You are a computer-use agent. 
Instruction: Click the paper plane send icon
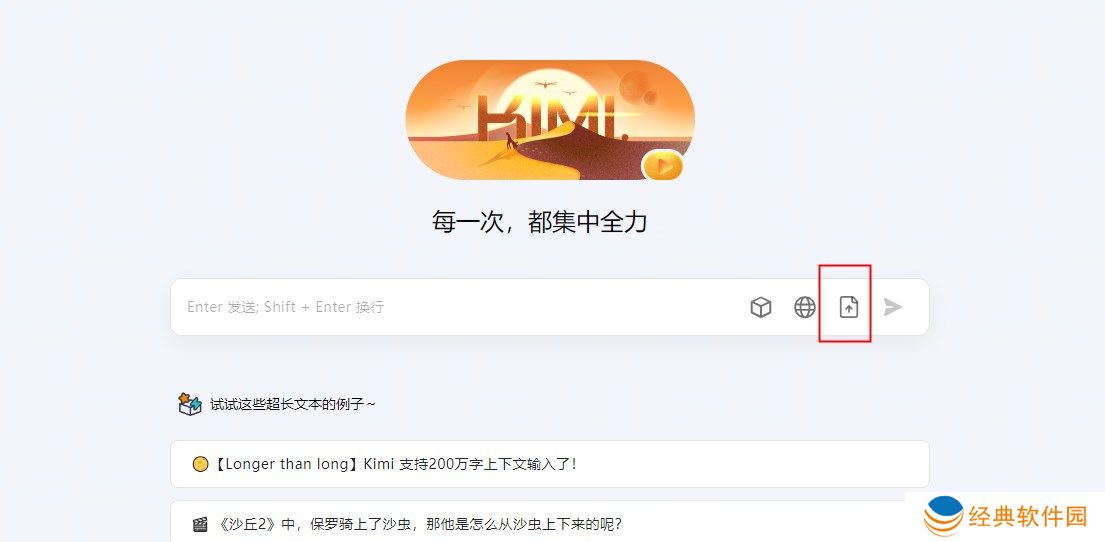click(x=893, y=307)
